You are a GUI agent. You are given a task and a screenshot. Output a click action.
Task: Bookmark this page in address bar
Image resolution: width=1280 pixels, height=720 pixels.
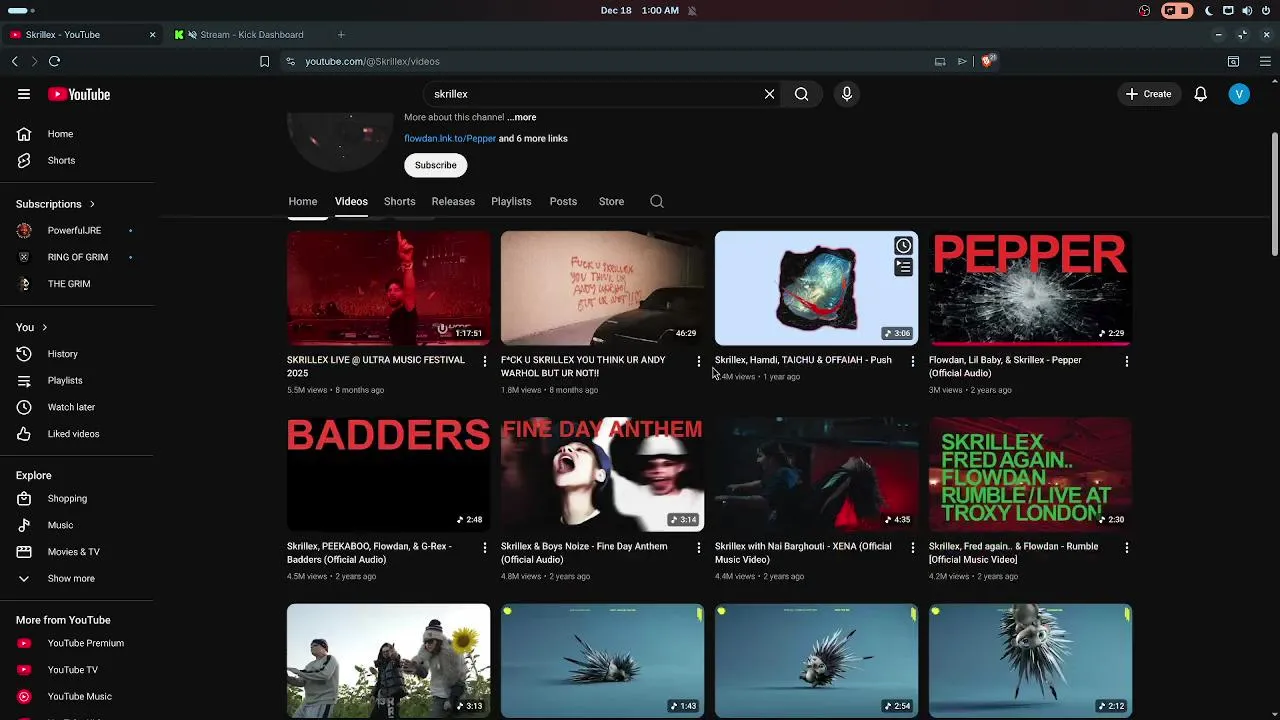pos(264,61)
